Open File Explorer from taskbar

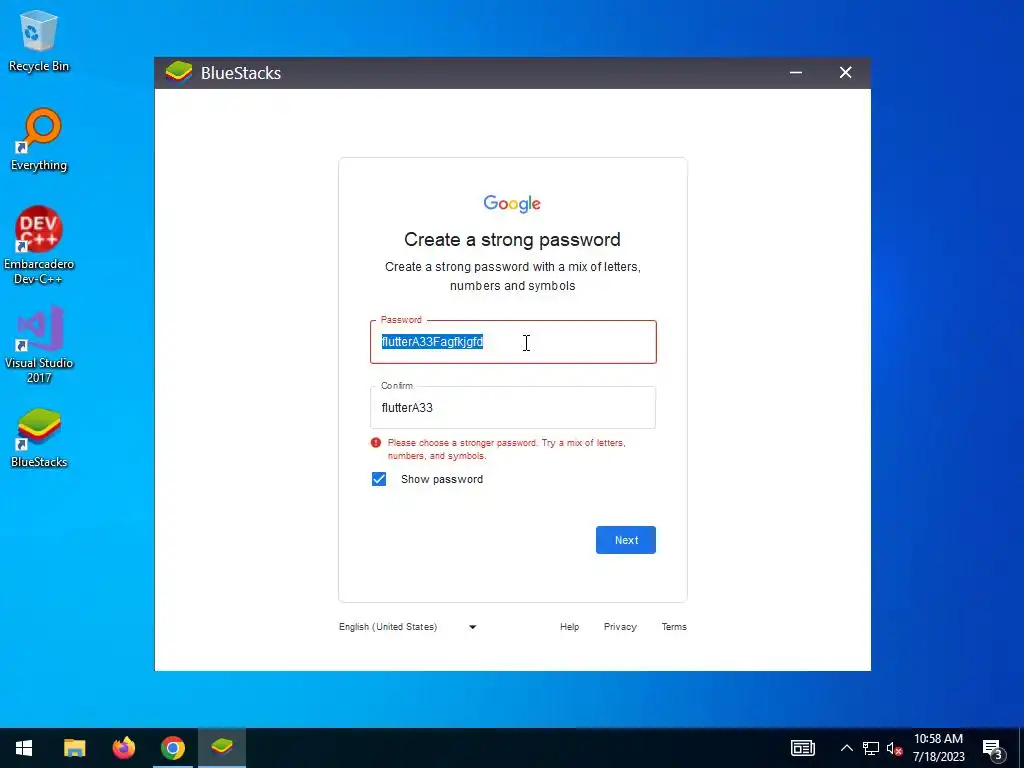click(x=74, y=748)
